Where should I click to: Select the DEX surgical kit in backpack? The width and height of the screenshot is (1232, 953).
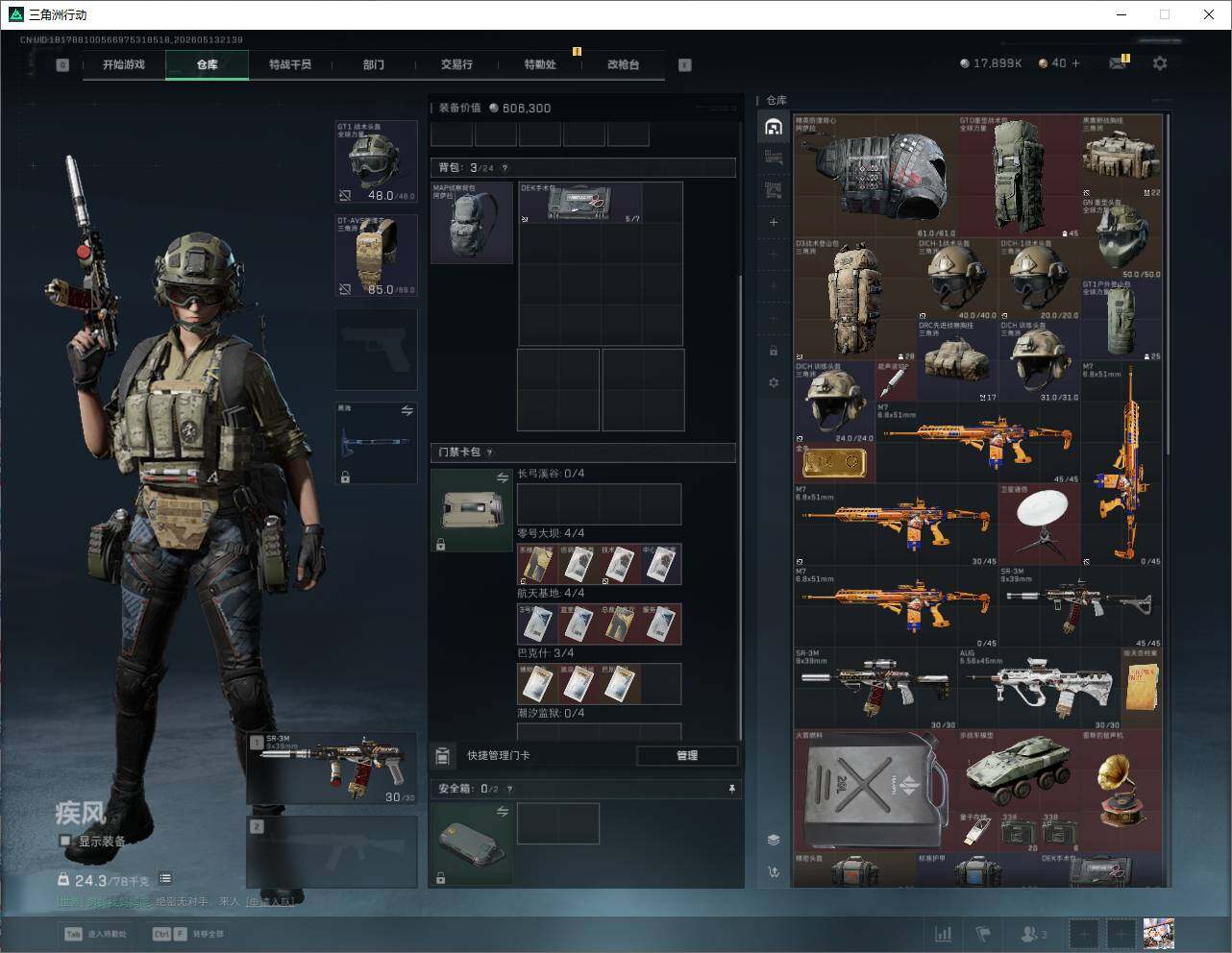(580, 203)
